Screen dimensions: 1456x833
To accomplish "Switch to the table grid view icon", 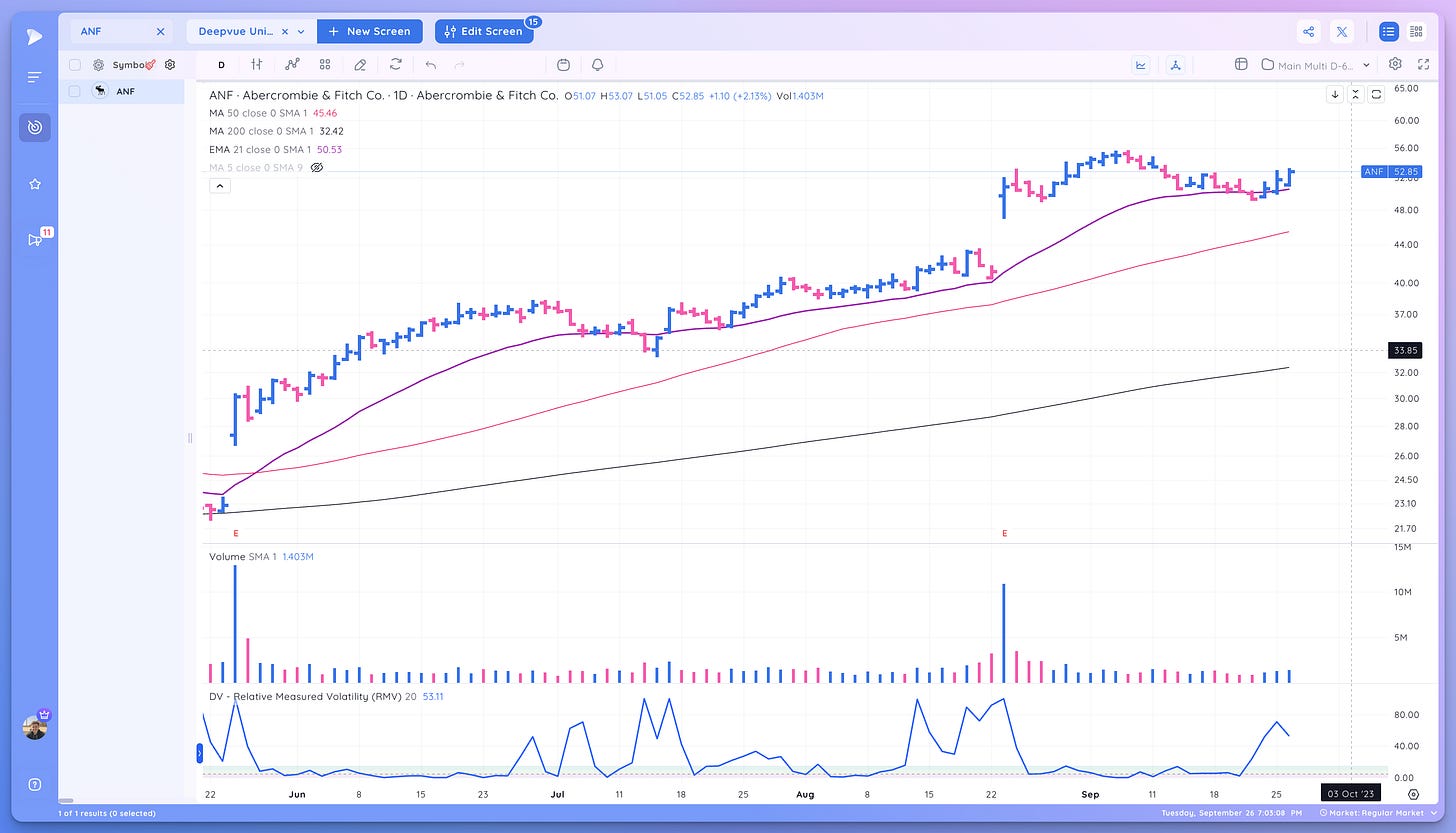I will 1416,32.
